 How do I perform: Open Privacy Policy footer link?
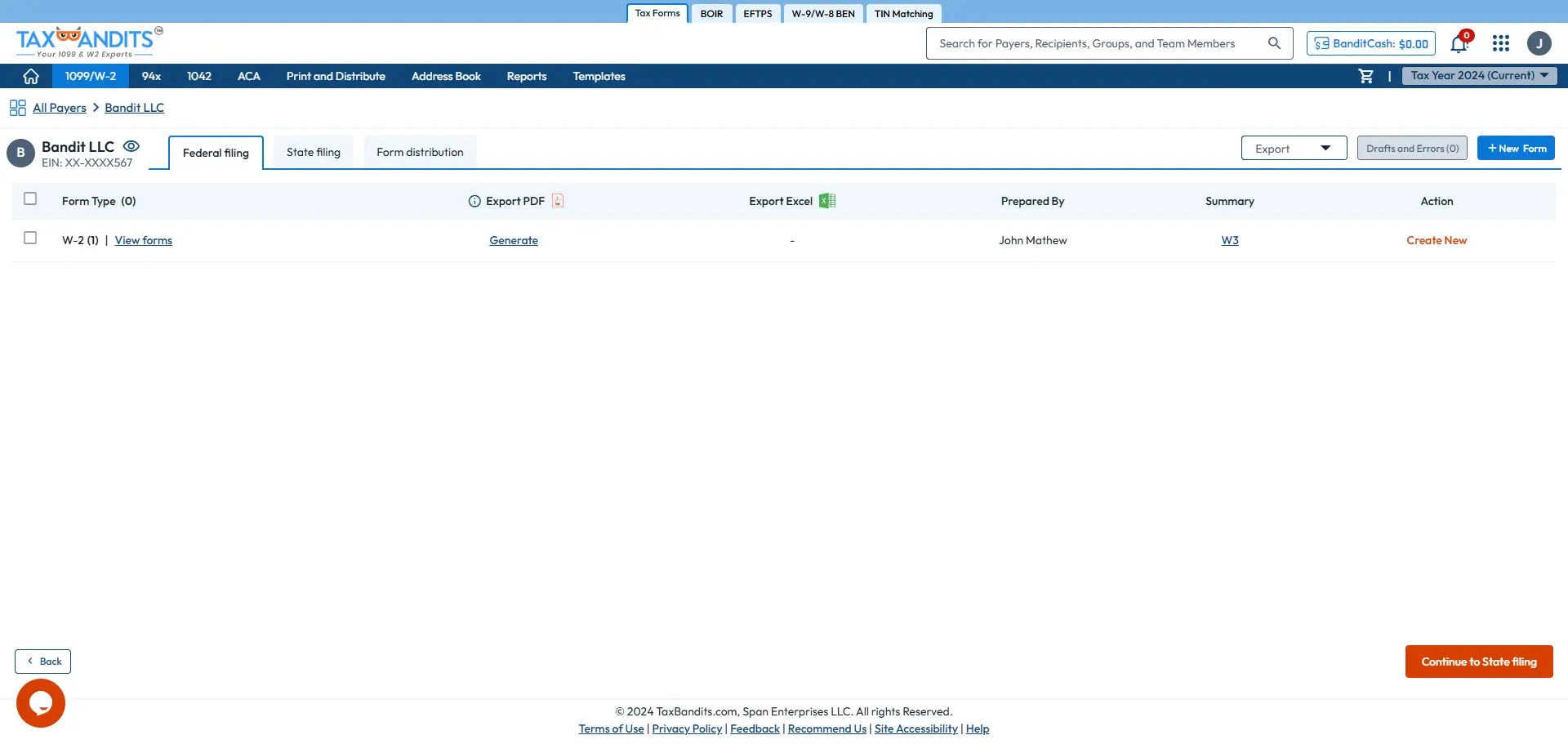point(687,728)
